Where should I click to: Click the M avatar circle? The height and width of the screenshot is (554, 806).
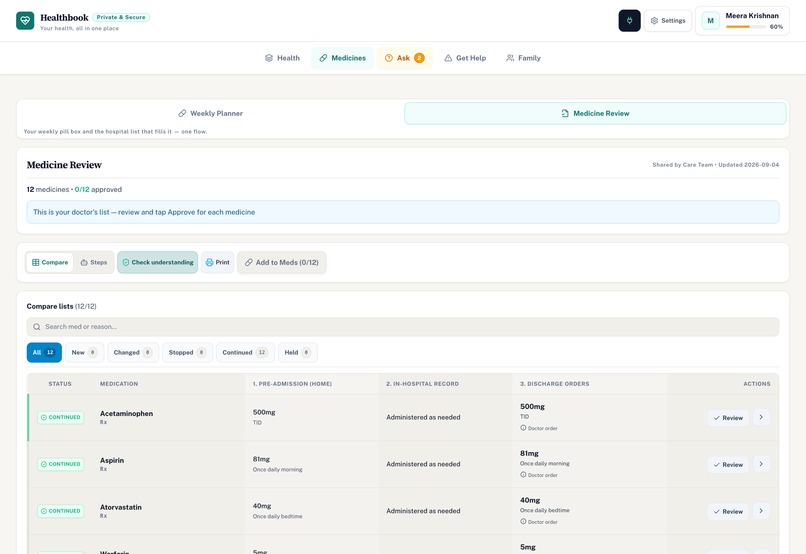pyautogui.click(x=710, y=21)
